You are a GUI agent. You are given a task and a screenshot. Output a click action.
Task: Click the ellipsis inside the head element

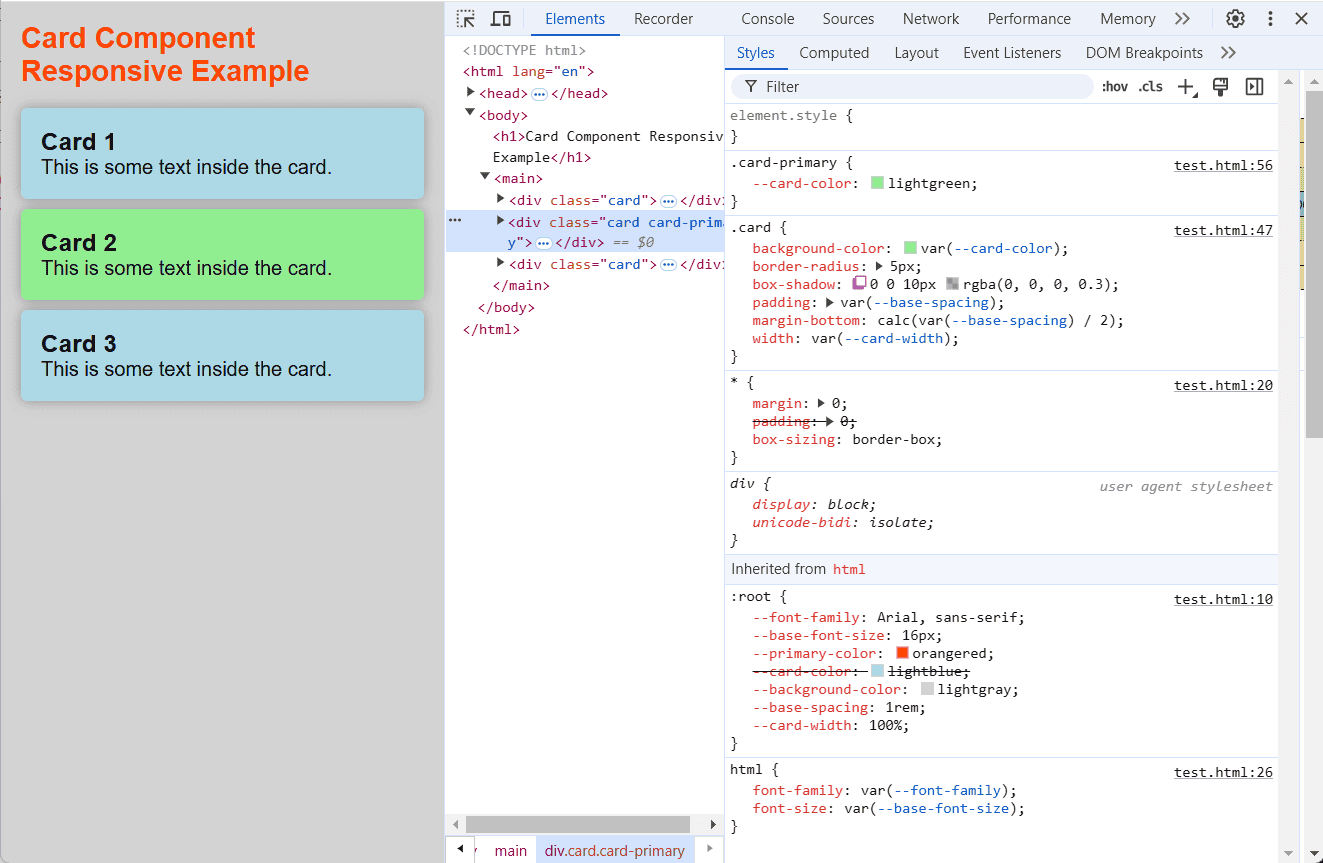tap(539, 94)
